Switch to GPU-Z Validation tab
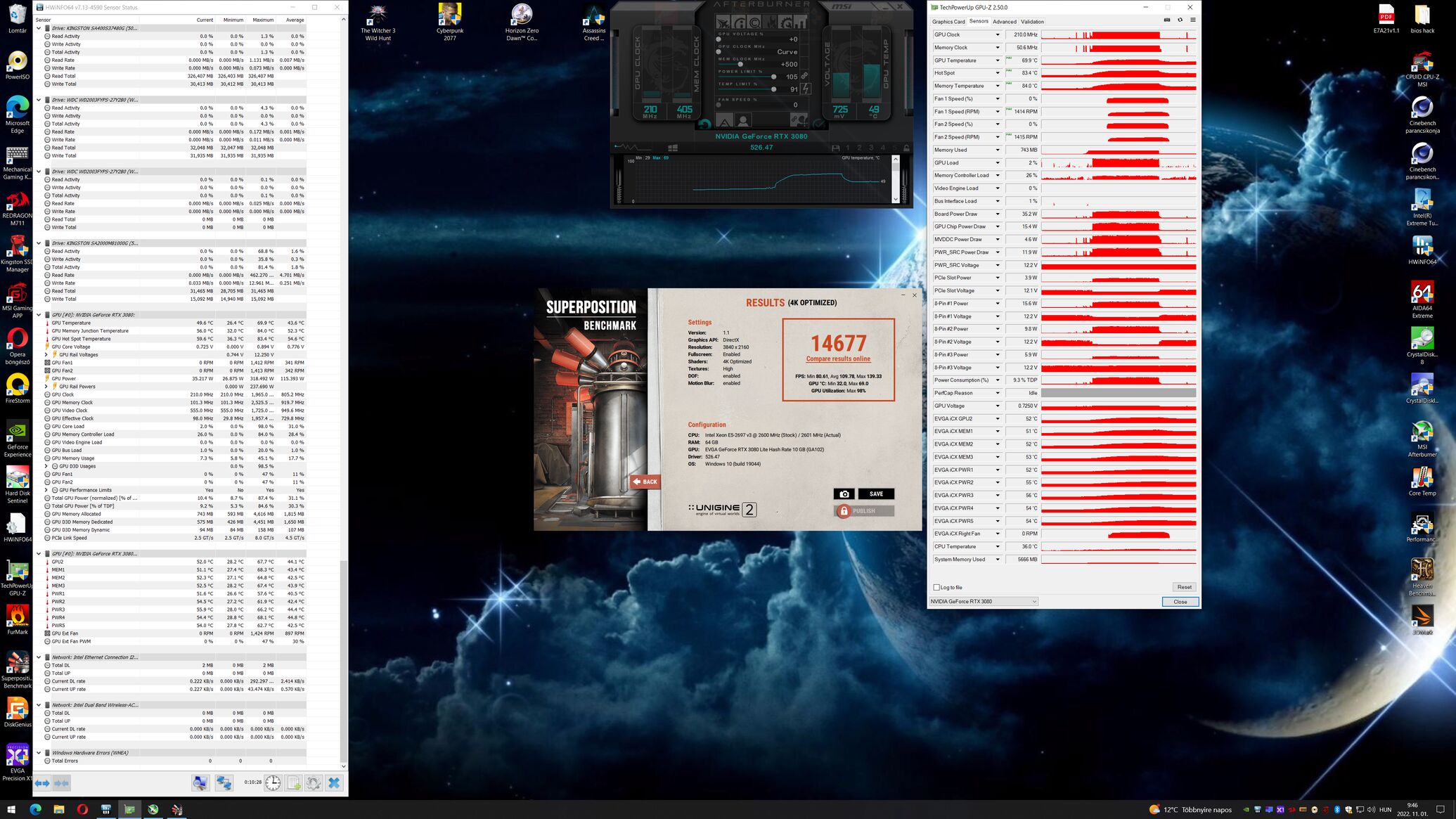 pyautogui.click(x=1032, y=21)
